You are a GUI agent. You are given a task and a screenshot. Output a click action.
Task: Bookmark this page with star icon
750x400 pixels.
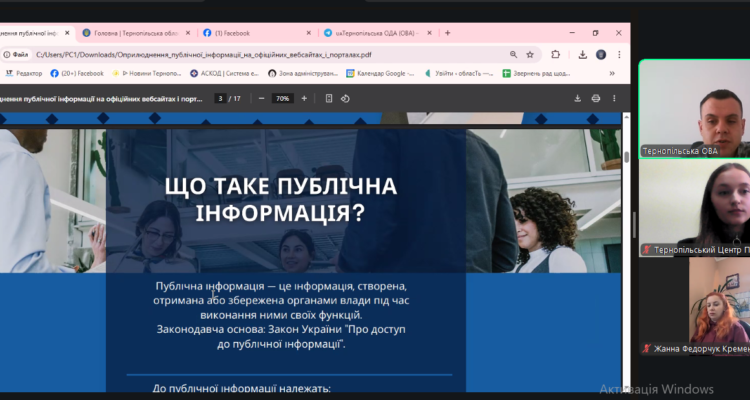(529, 54)
